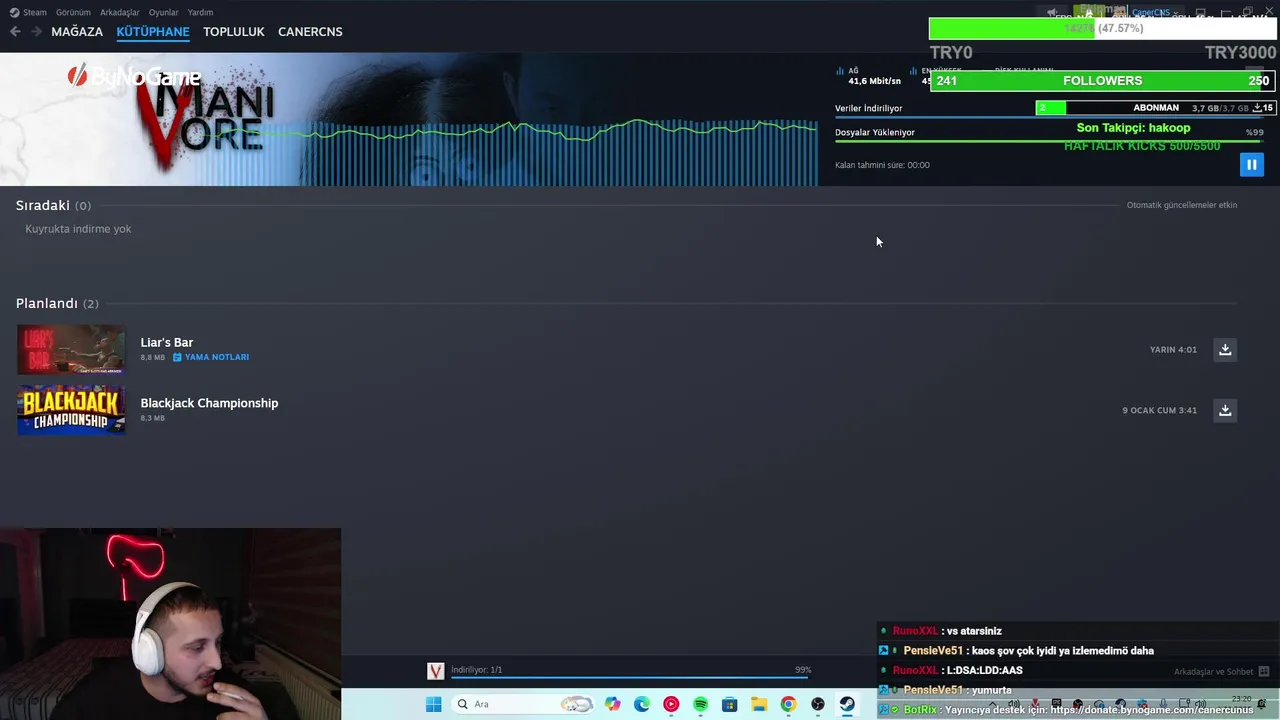Open the İndiriliyor: 1/1 download status
Image resolution: width=1280 pixels, height=720 pixels.
[477, 670]
